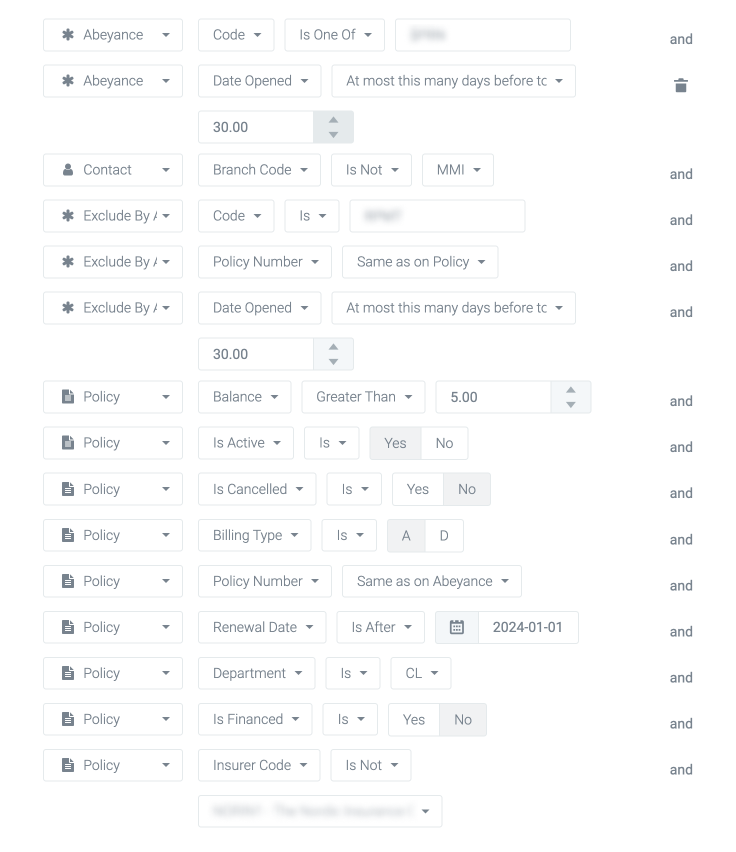The height and width of the screenshot is (852, 736).
Task: Set Is Active to No
Action: [x=444, y=443]
